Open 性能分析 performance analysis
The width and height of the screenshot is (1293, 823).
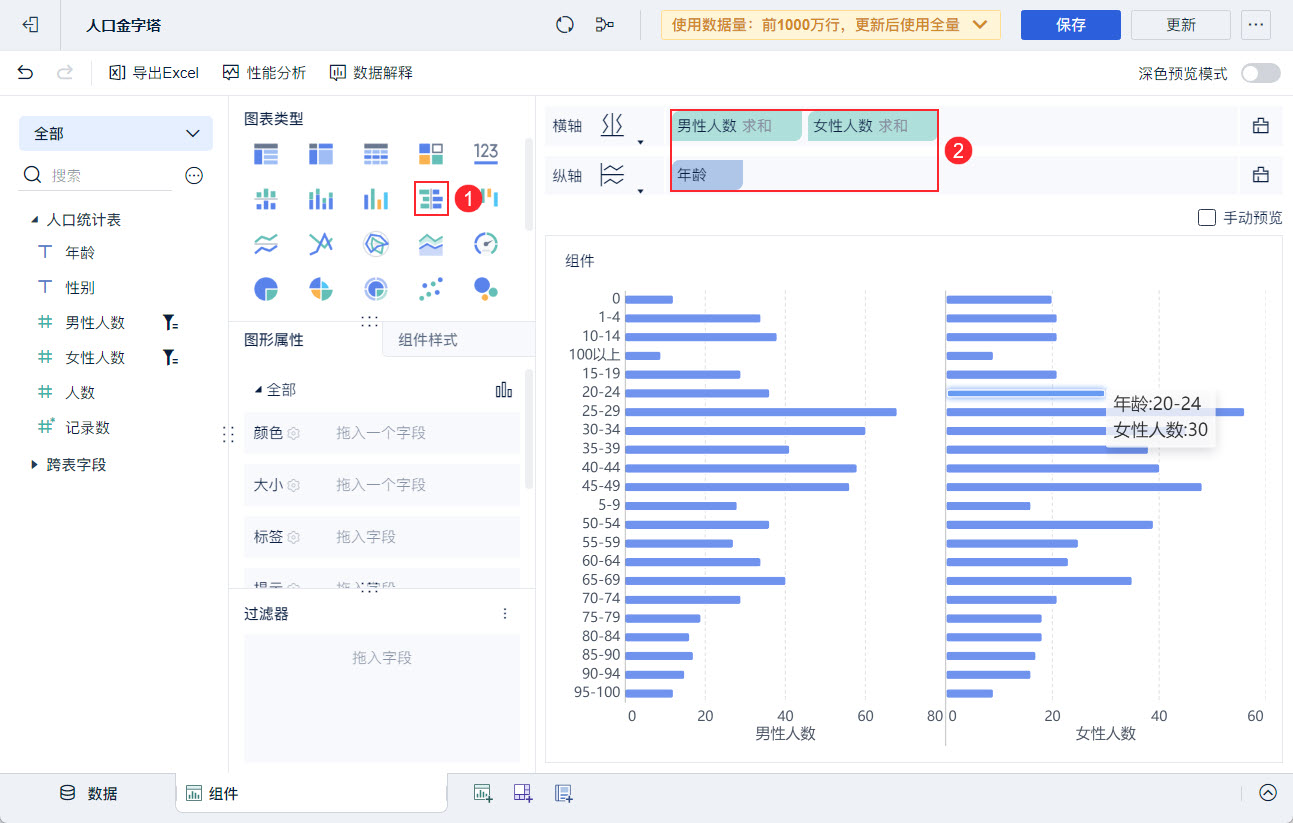pos(264,72)
